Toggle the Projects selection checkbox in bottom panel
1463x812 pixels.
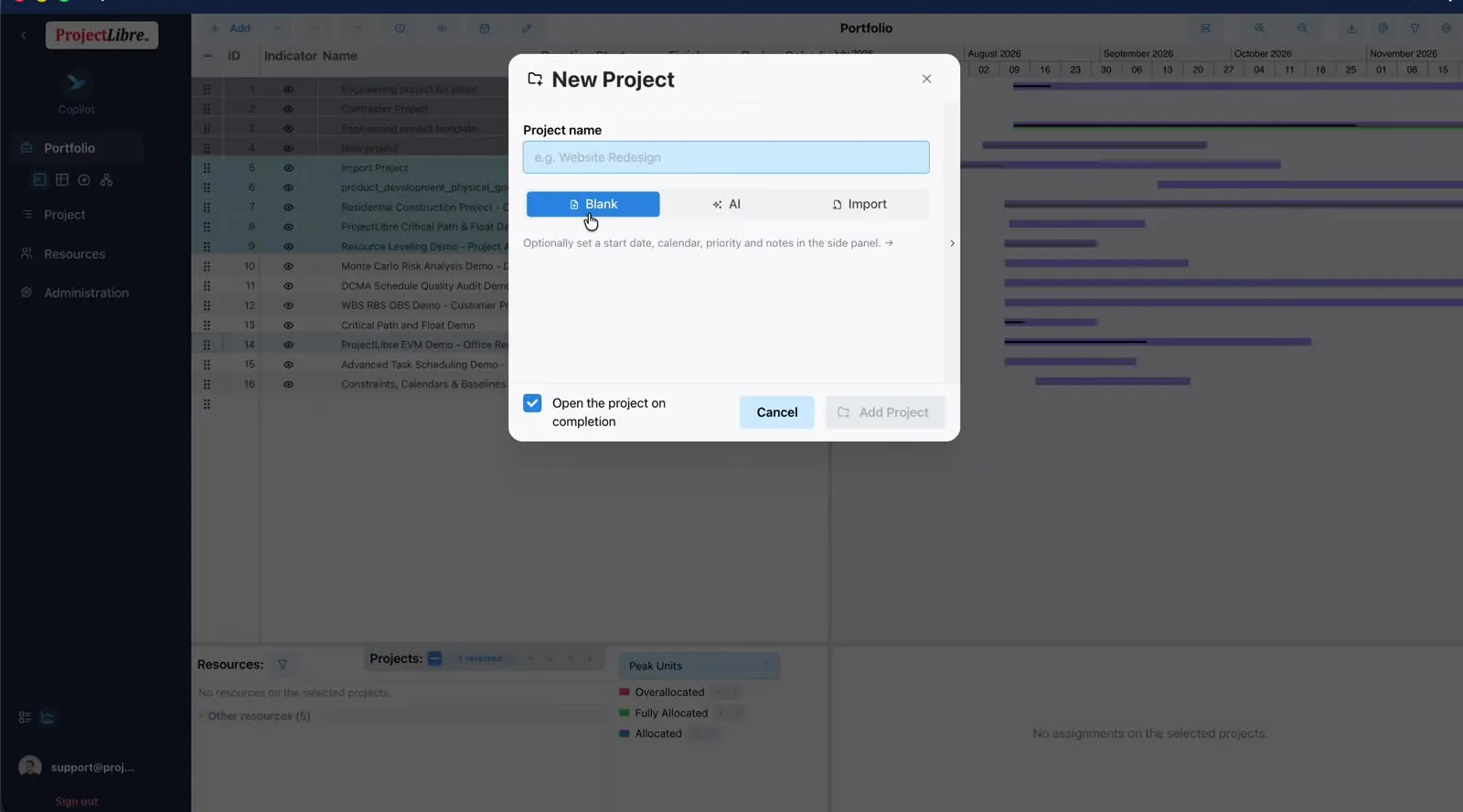(434, 658)
